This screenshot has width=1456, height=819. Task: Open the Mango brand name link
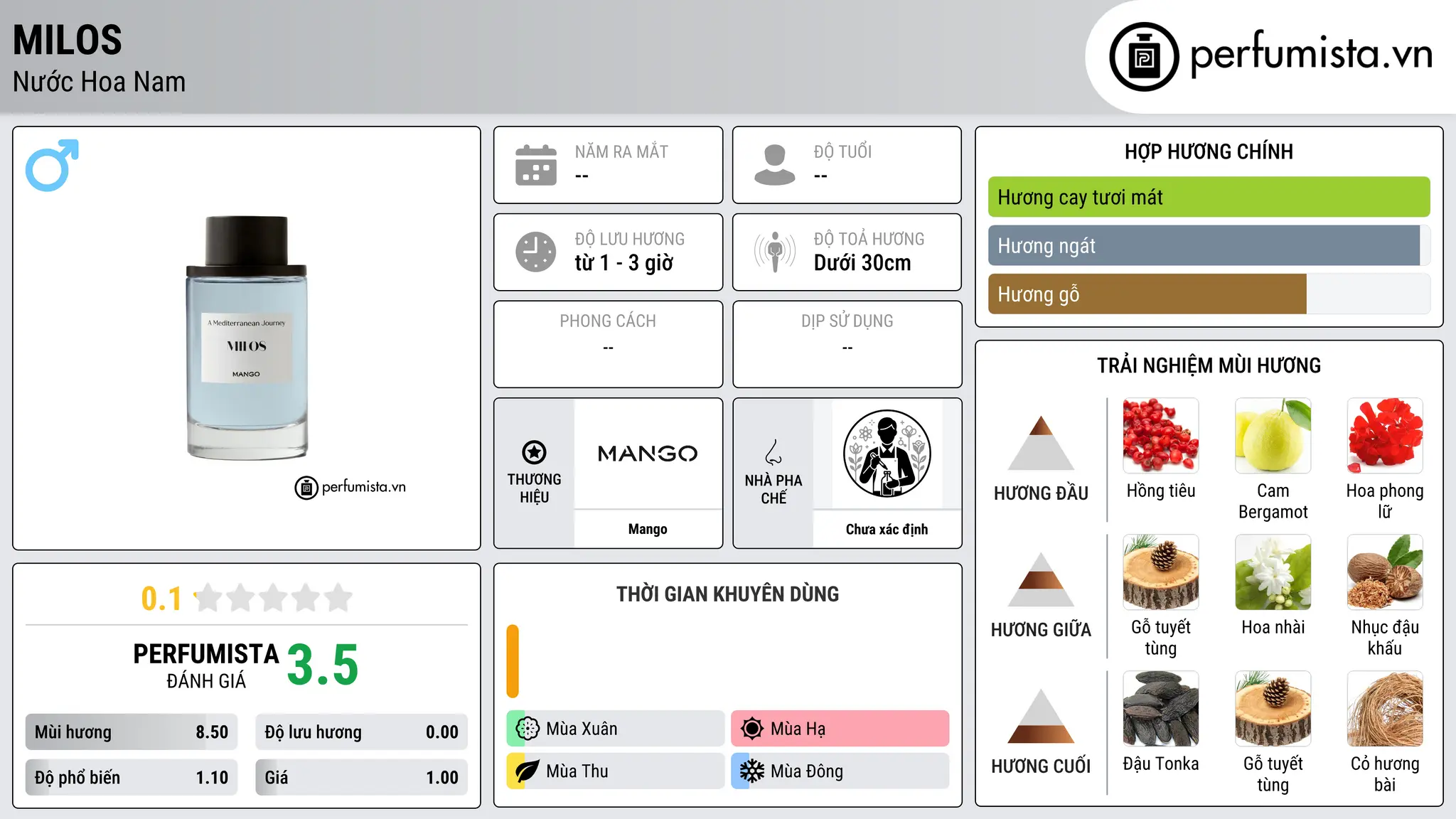pyautogui.click(x=648, y=529)
